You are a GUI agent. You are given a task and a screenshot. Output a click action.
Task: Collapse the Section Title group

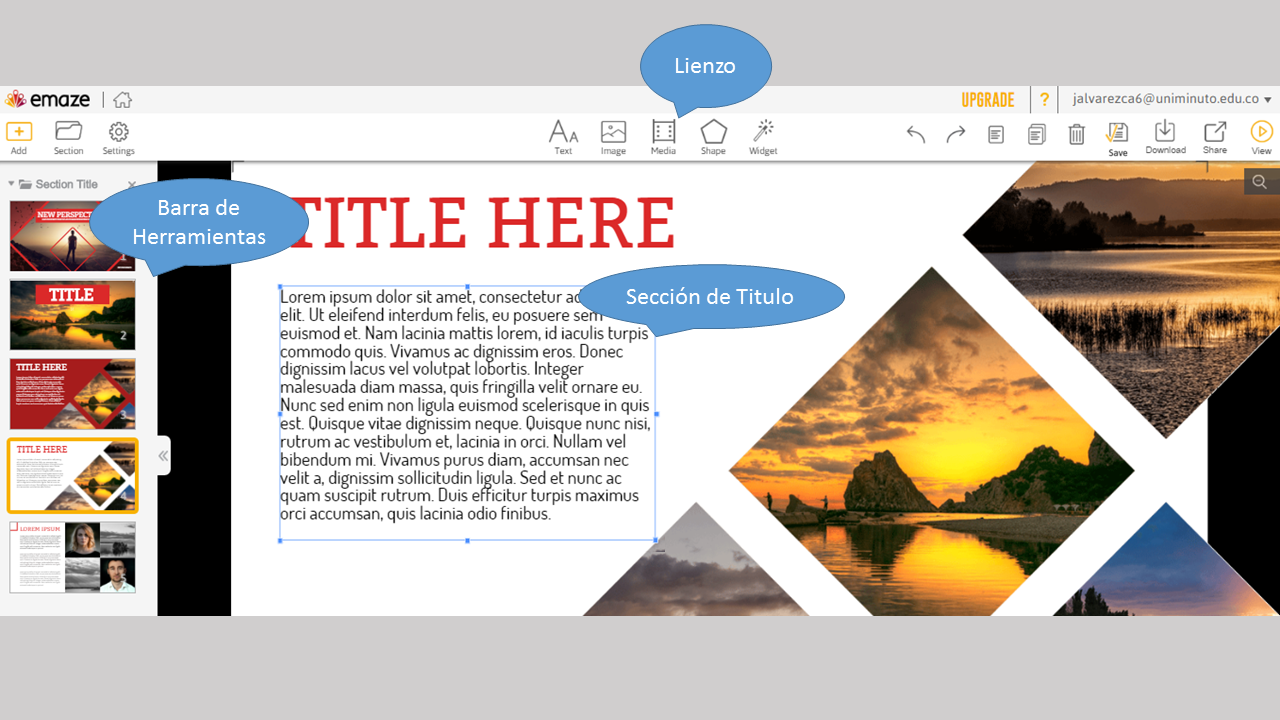(x=12, y=184)
